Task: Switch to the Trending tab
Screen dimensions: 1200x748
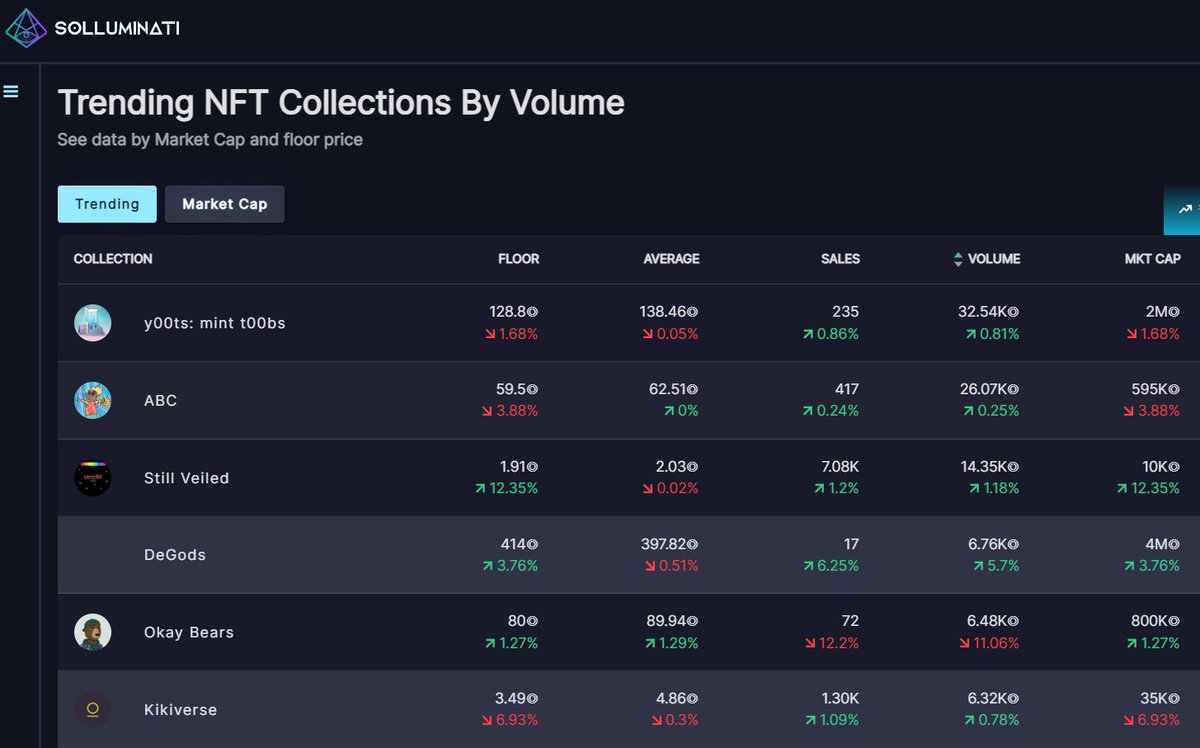Action: [107, 204]
